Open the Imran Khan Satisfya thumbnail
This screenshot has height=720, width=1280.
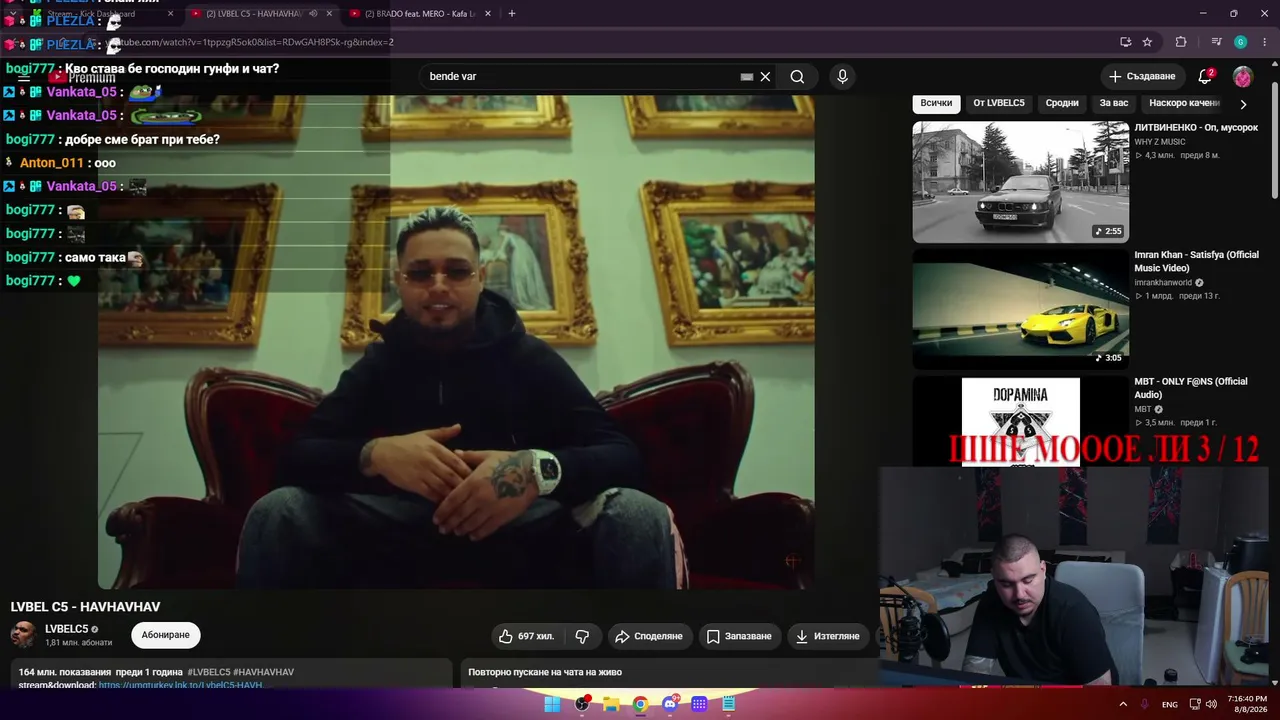pos(1020,309)
